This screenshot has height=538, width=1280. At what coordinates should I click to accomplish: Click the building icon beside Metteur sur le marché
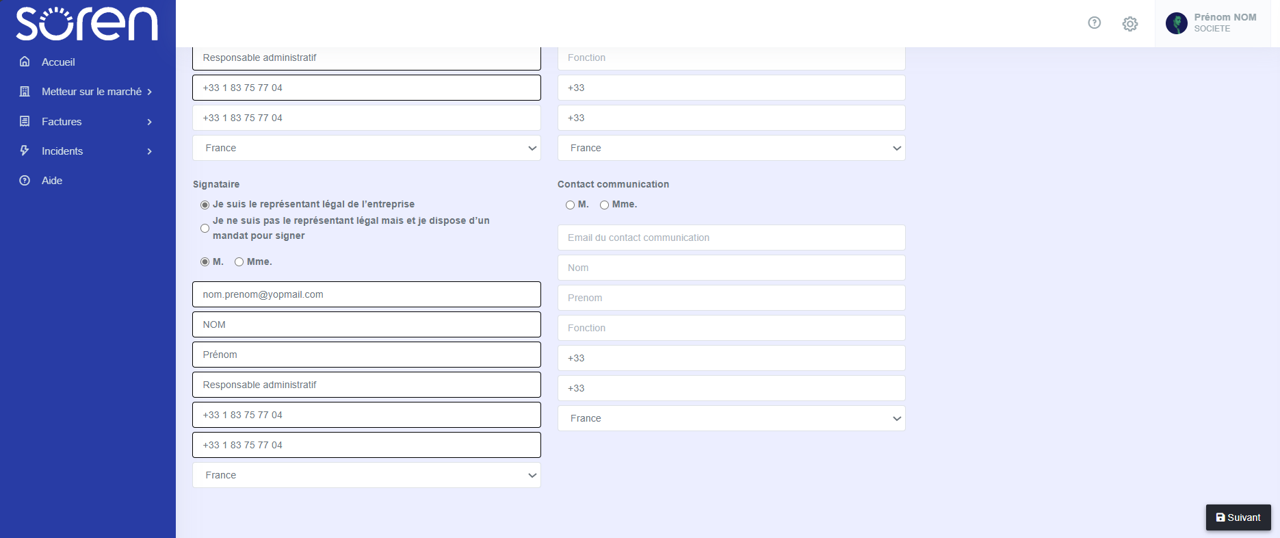(x=25, y=92)
